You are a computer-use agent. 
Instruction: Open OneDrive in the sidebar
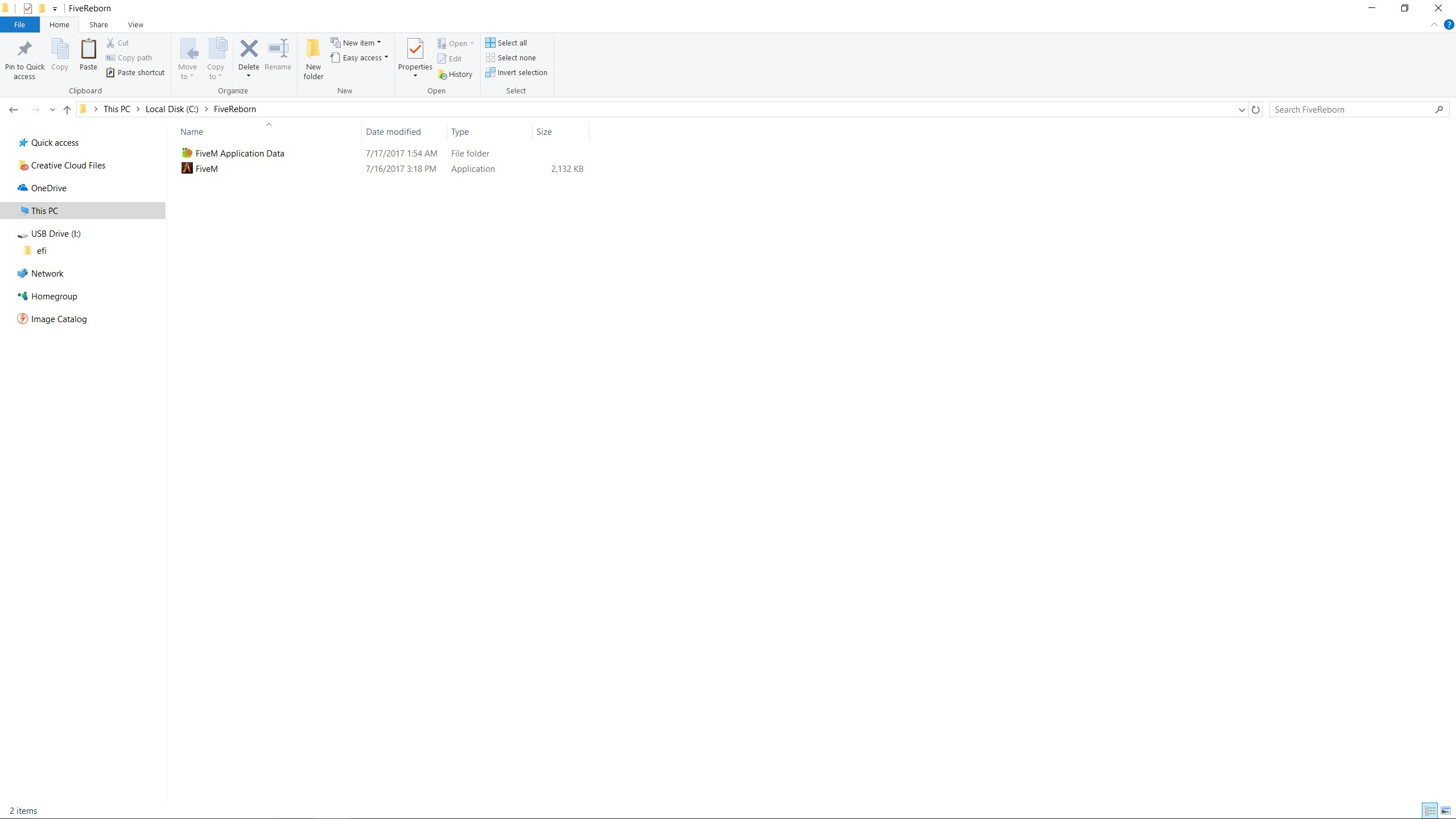[x=48, y=188]
